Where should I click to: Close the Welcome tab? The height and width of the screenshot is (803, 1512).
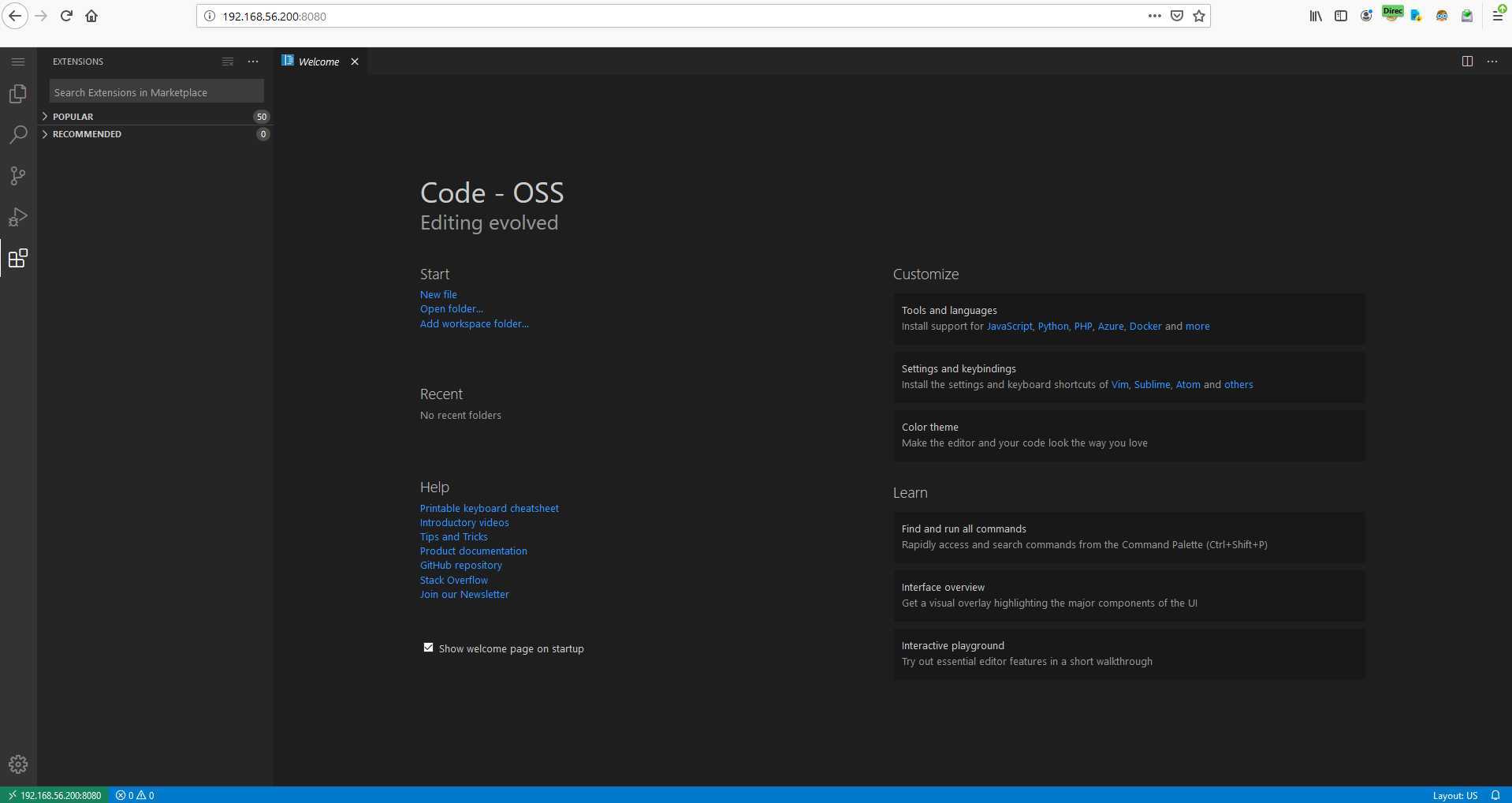(355, 62)
